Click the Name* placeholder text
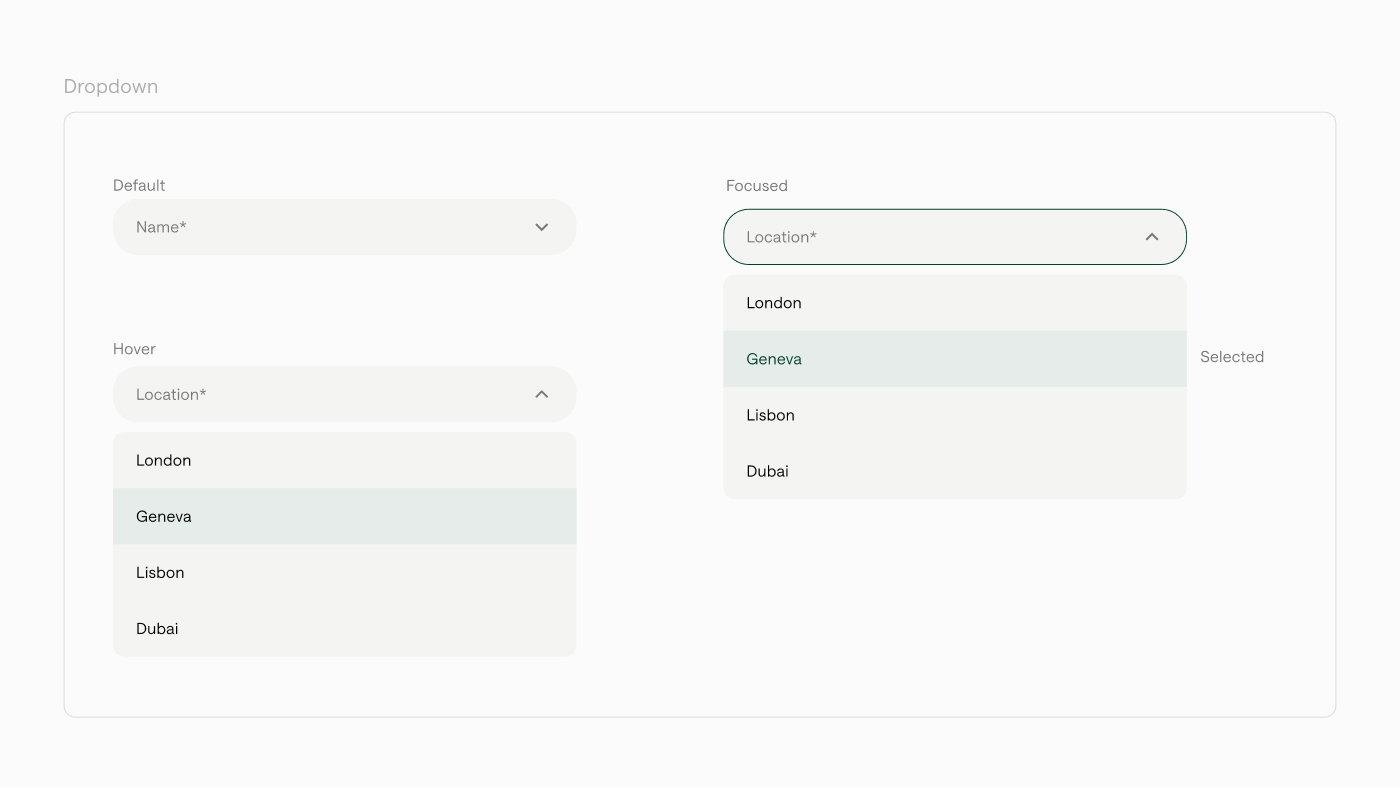This screenshot has height=788, width=1400. click(x=161, y=227)
